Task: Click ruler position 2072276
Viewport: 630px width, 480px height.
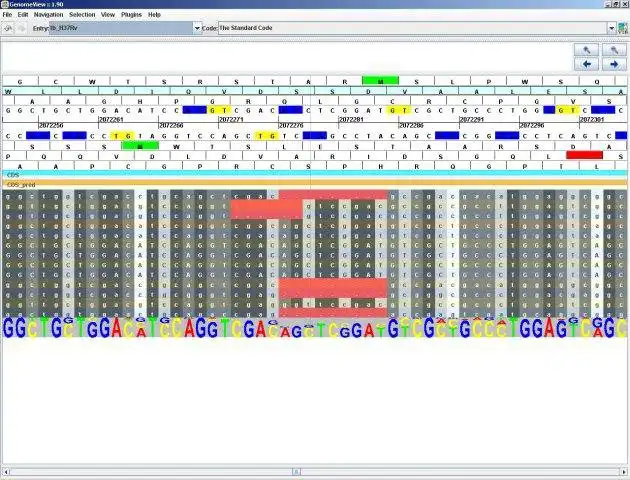Action: click(x=291, y=125)
